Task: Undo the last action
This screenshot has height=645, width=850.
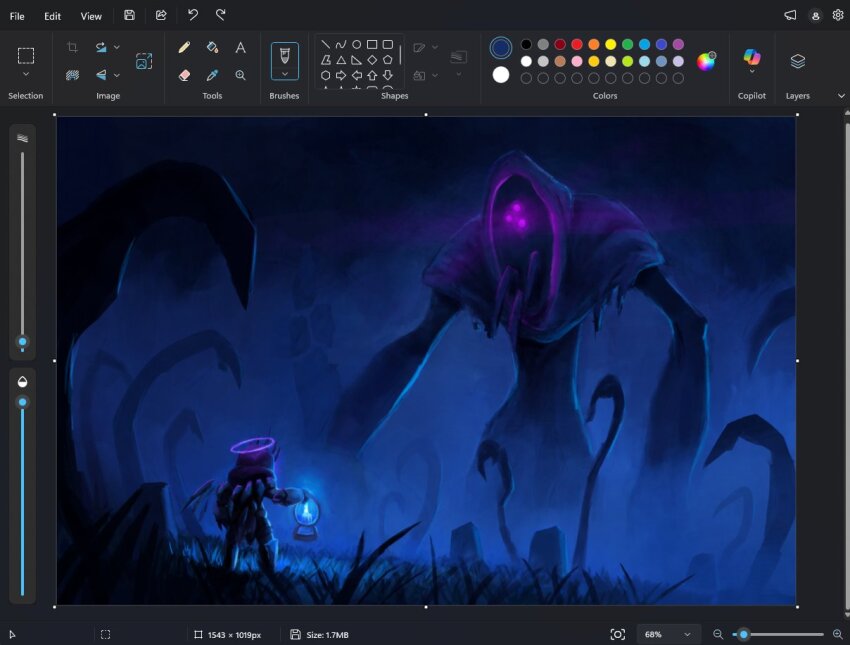Action: point(193,15)
